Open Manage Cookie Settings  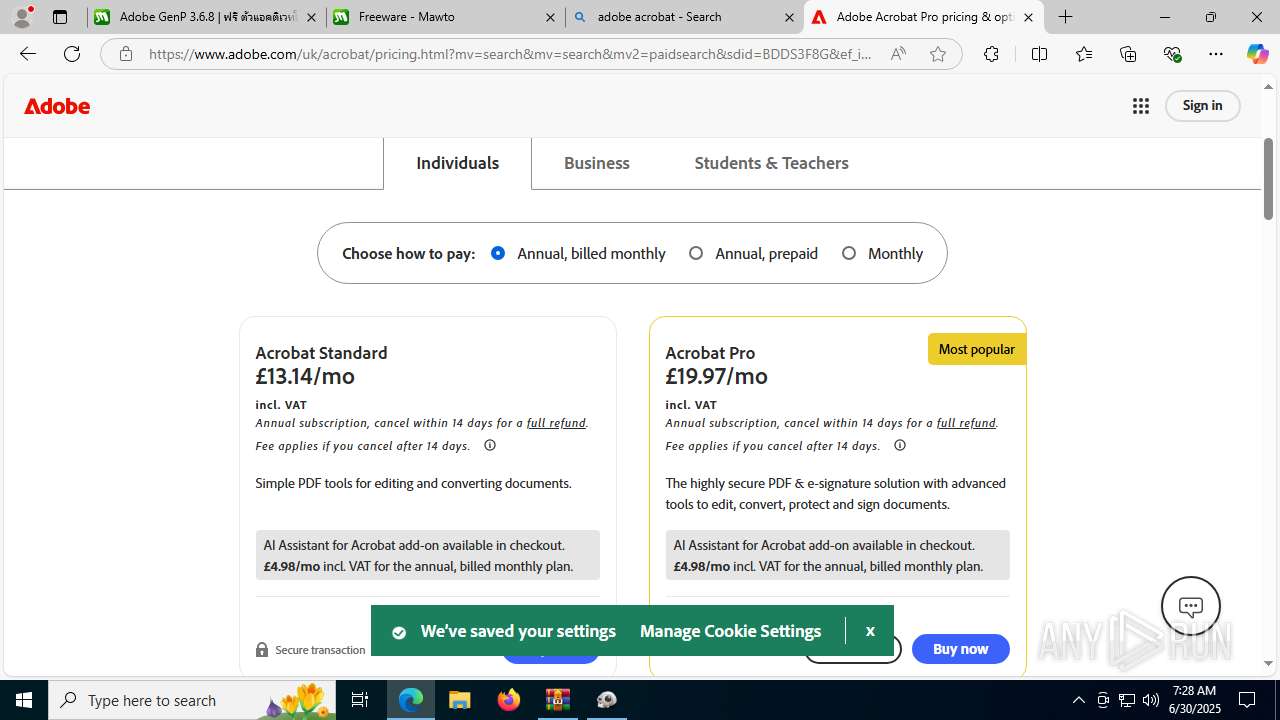coord(730,631)
